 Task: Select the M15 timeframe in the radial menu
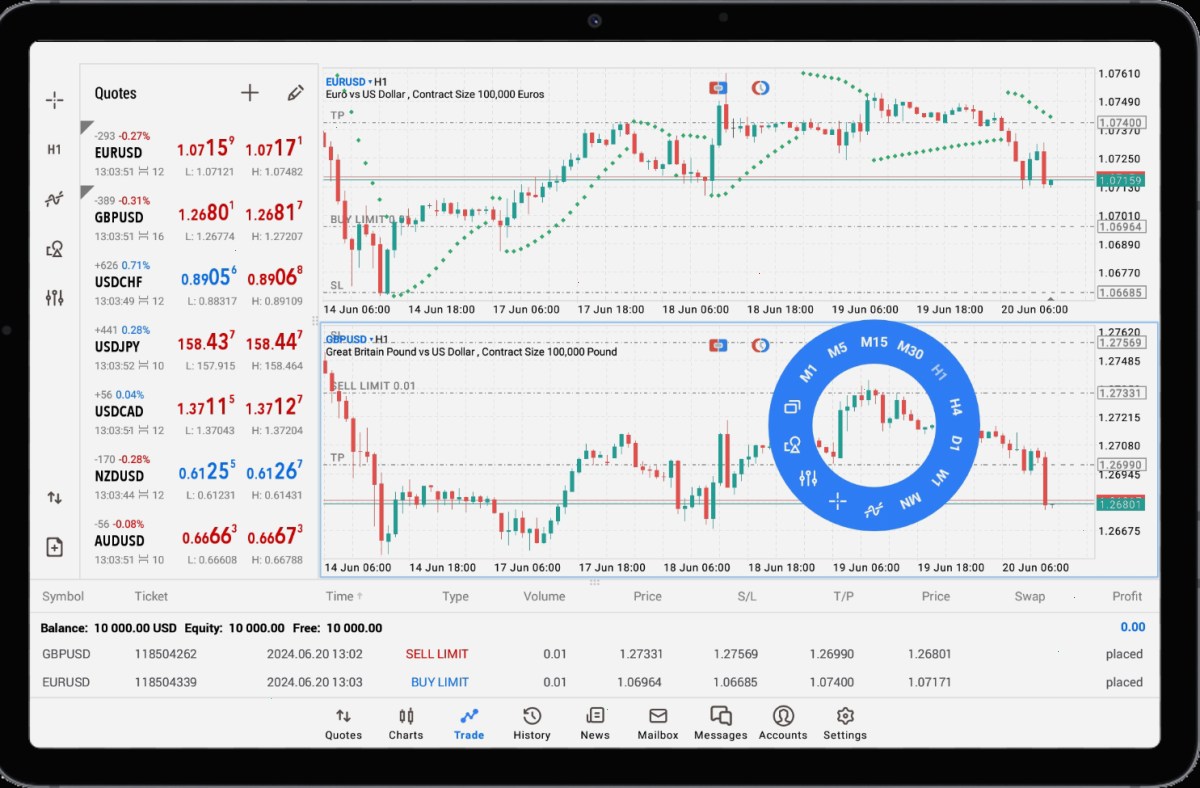pyautogui.click(x=874, y=342)
